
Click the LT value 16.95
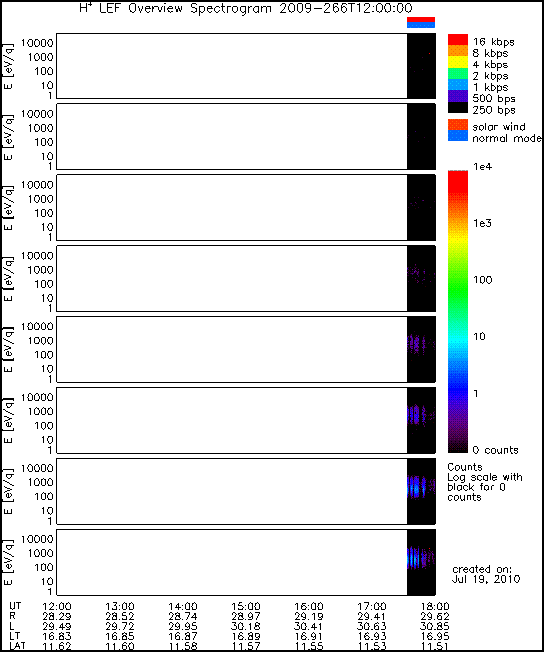click(x=435, y=636)
